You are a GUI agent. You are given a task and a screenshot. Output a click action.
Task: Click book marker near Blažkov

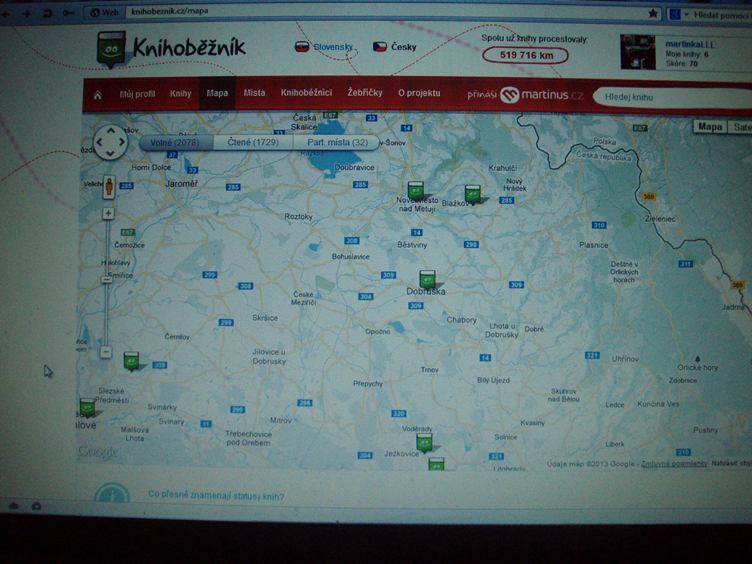(x=473, y=195)
